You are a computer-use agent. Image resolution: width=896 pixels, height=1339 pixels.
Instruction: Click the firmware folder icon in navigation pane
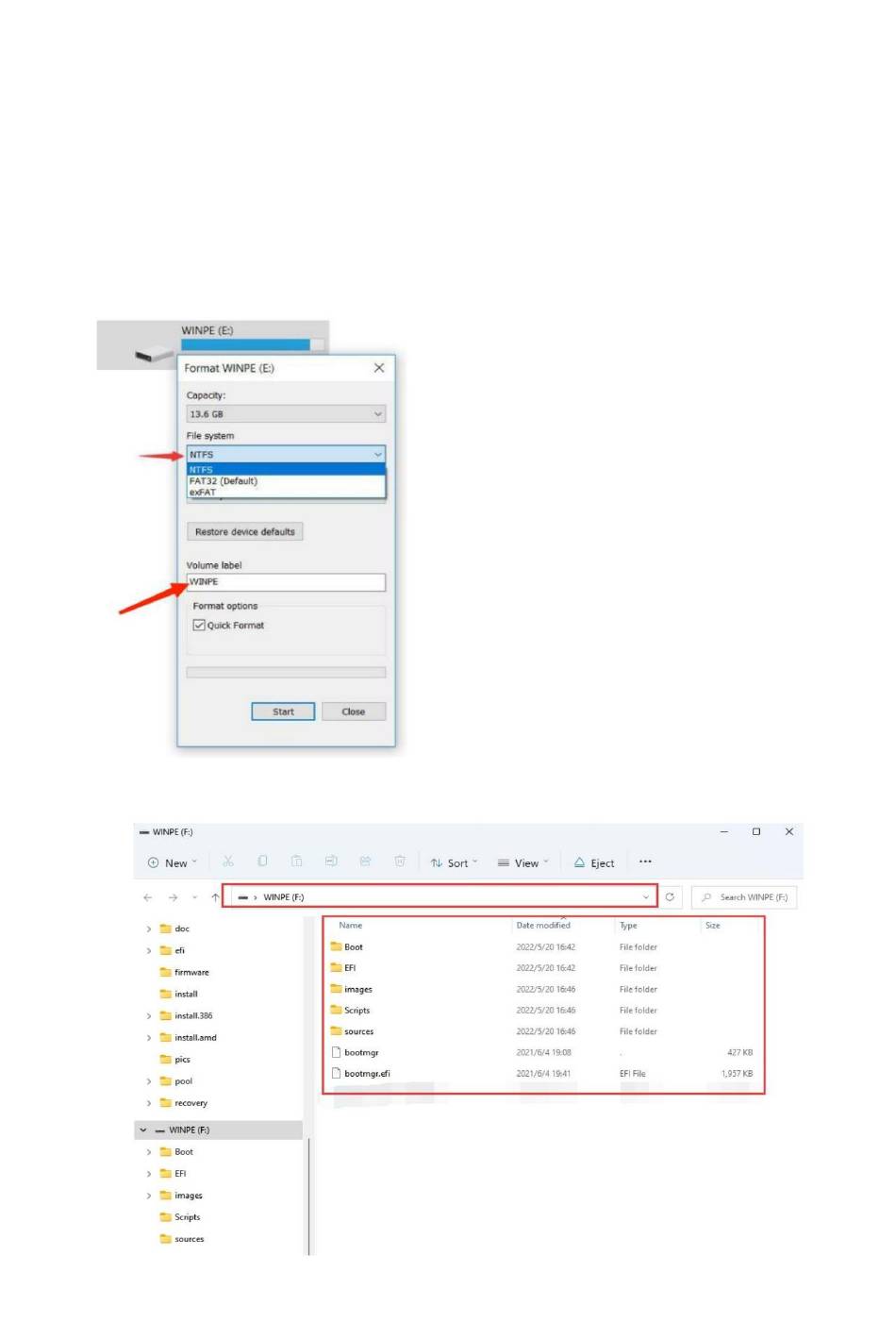166,972
